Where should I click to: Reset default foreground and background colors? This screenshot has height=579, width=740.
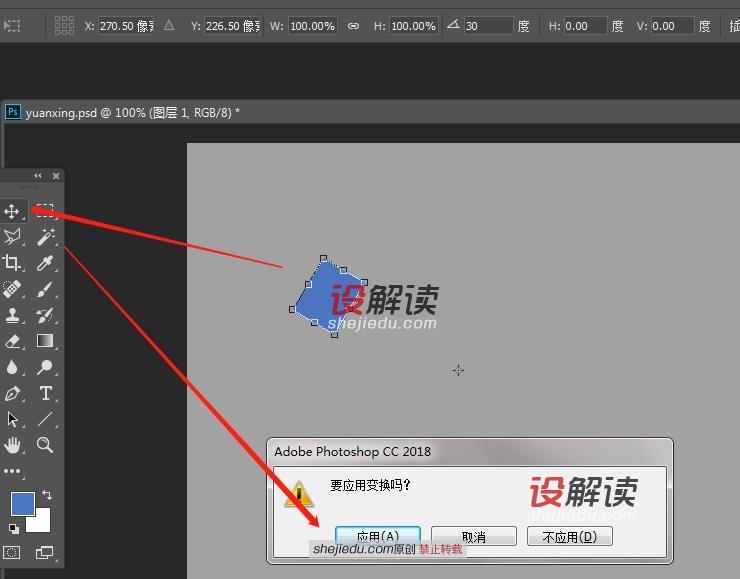tap(14, 529)
